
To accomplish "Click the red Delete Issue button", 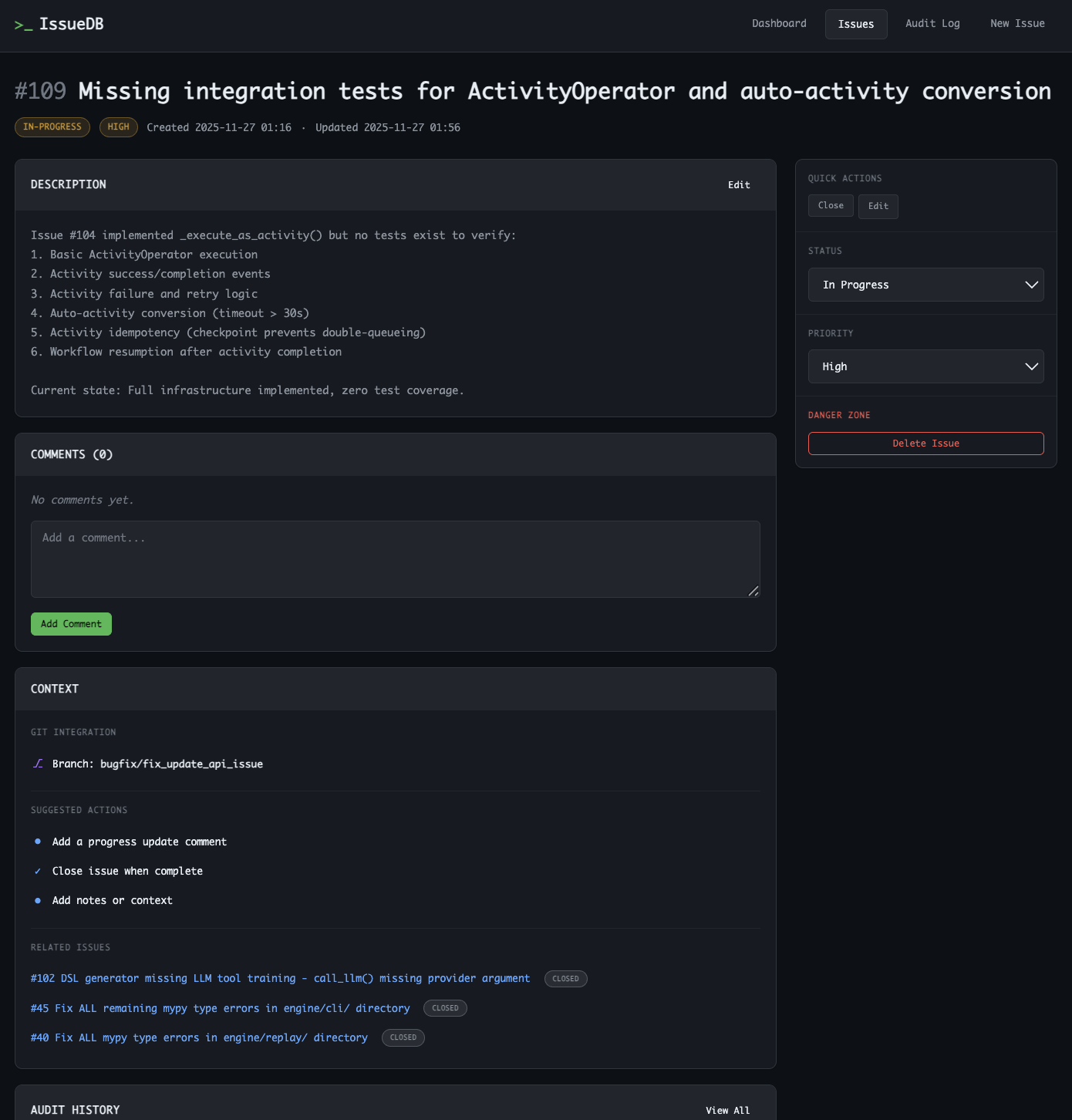I will click(925, 444).
